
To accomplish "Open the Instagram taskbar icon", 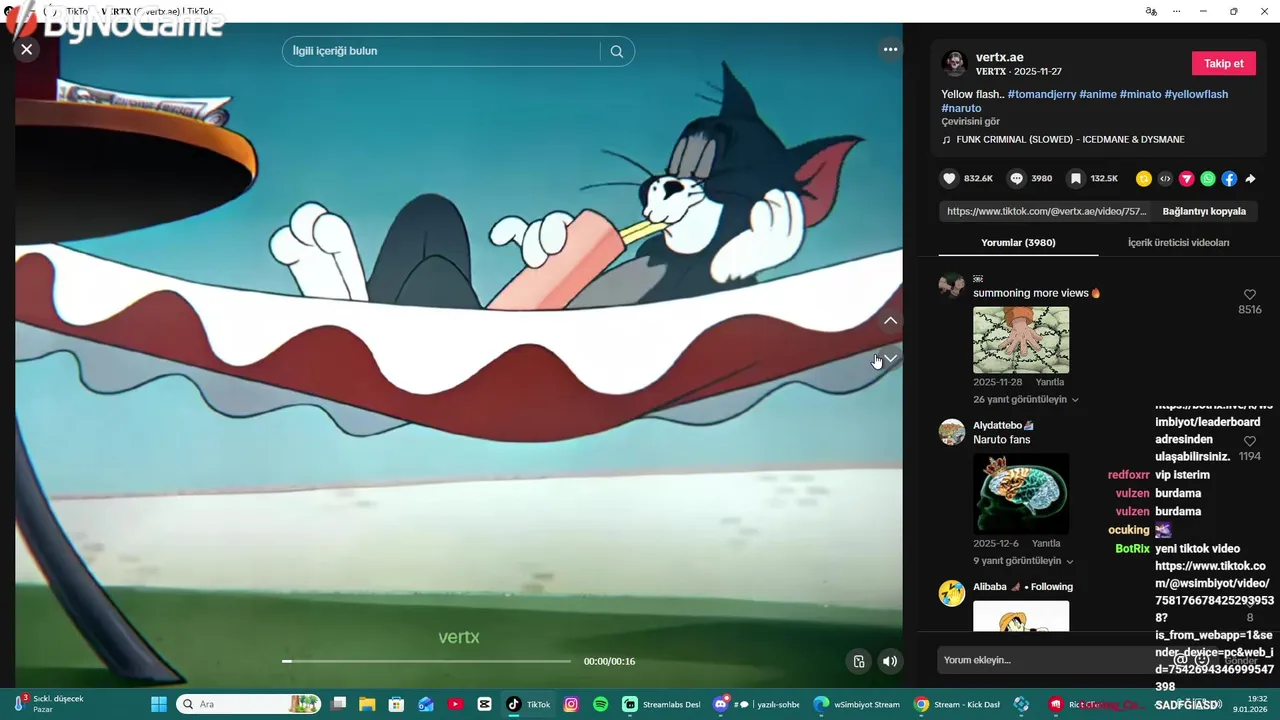I will [x=571, y=704].
